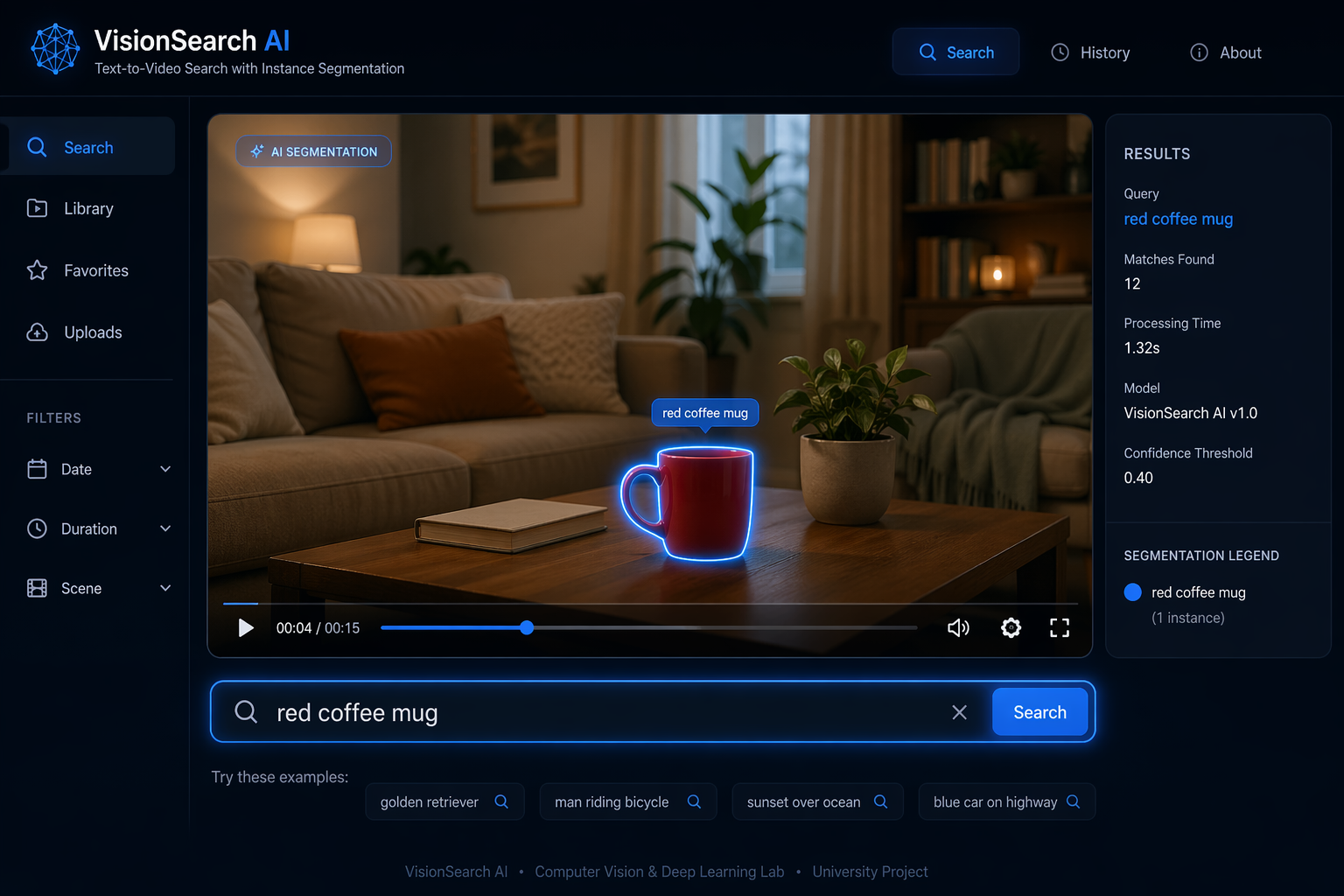Toggle the AI Segmentation badge
The width and height of the screenshot is (1344, 896).
312,150
